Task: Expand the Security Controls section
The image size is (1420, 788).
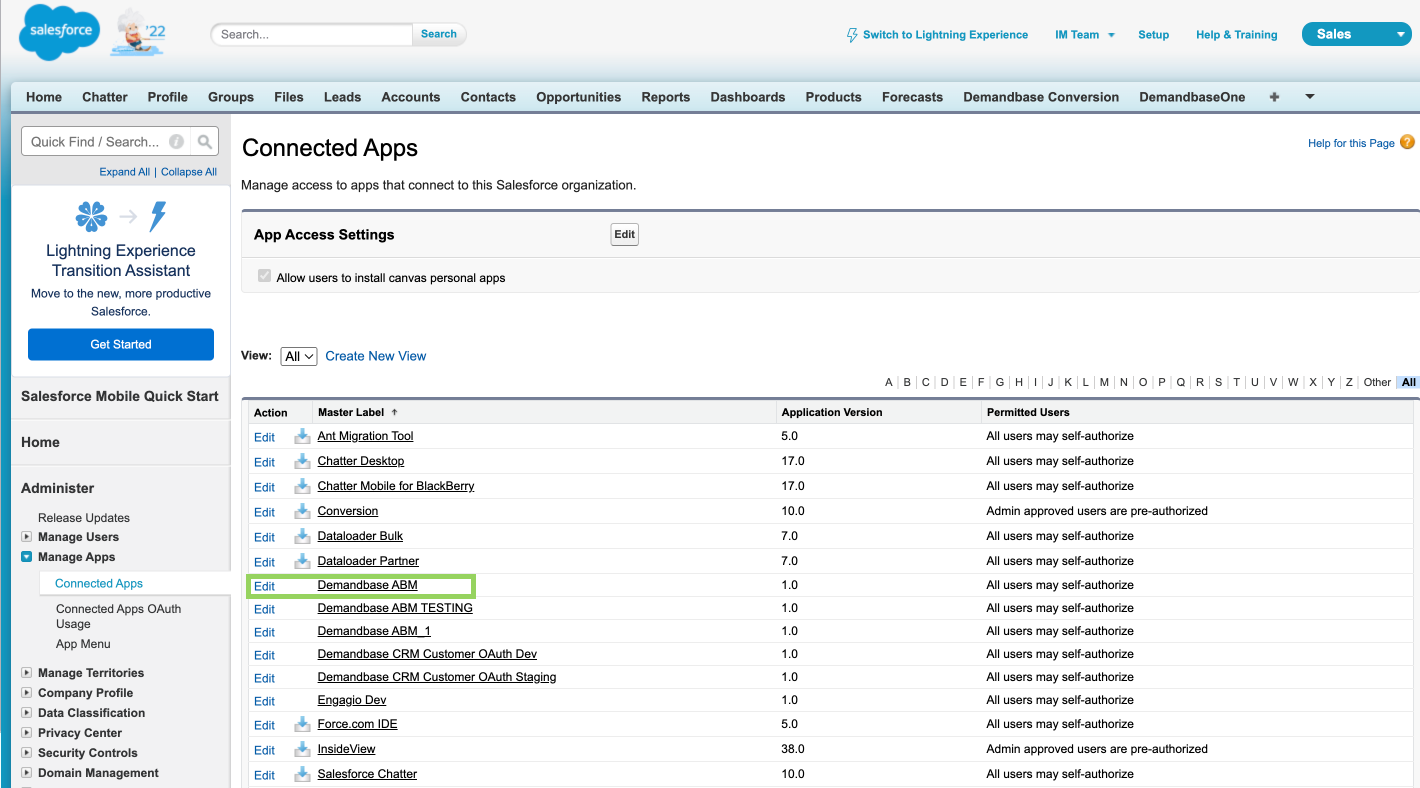Action: pos(27,753)
